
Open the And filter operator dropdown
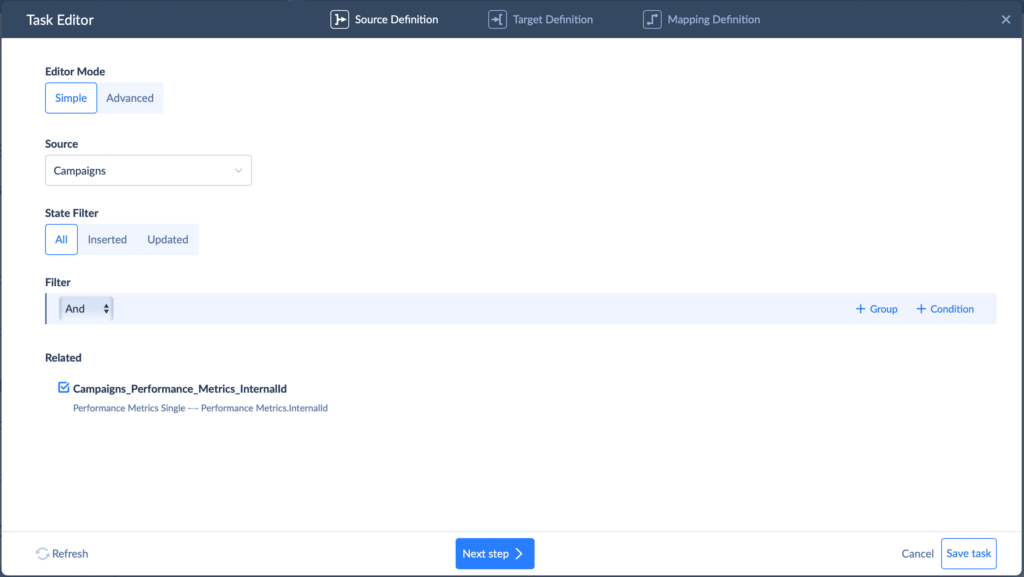click(x=86, y=309)
